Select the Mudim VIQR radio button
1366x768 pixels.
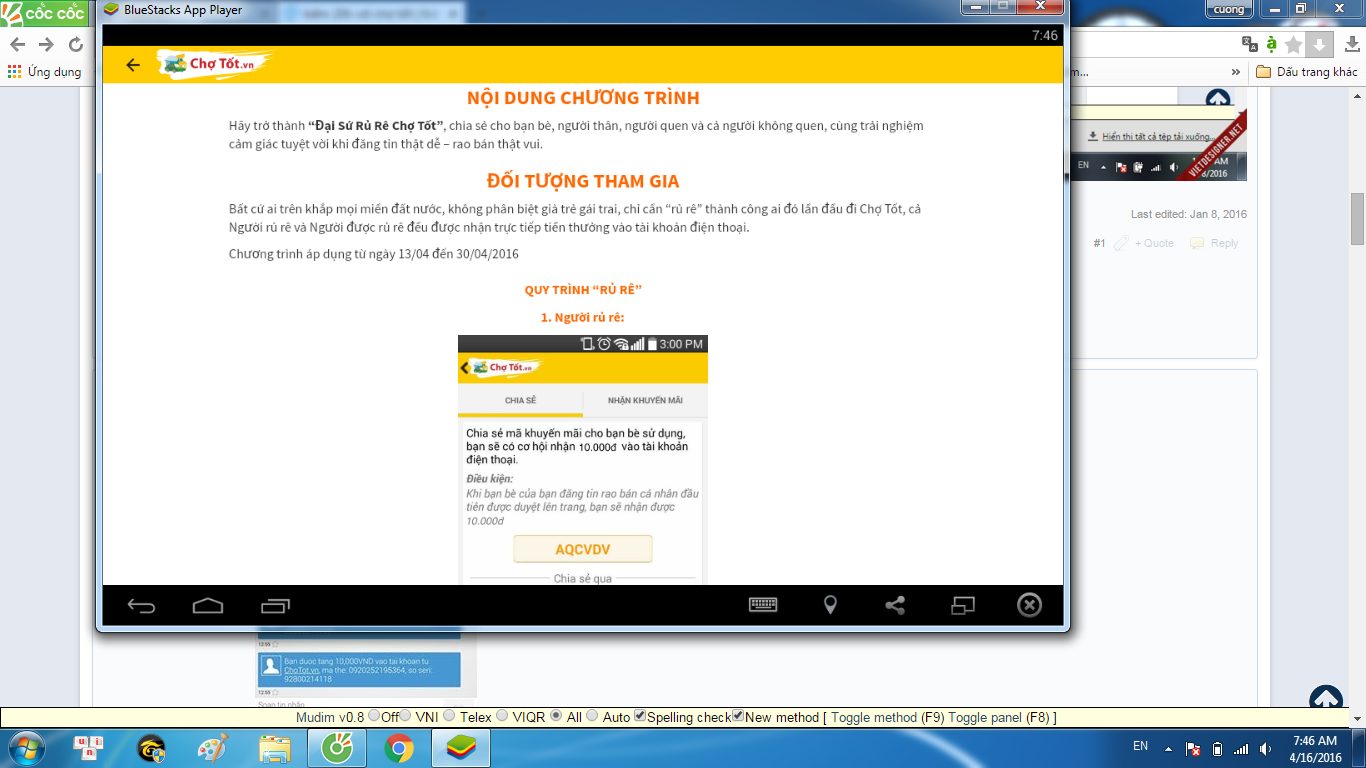pos(502,716)
